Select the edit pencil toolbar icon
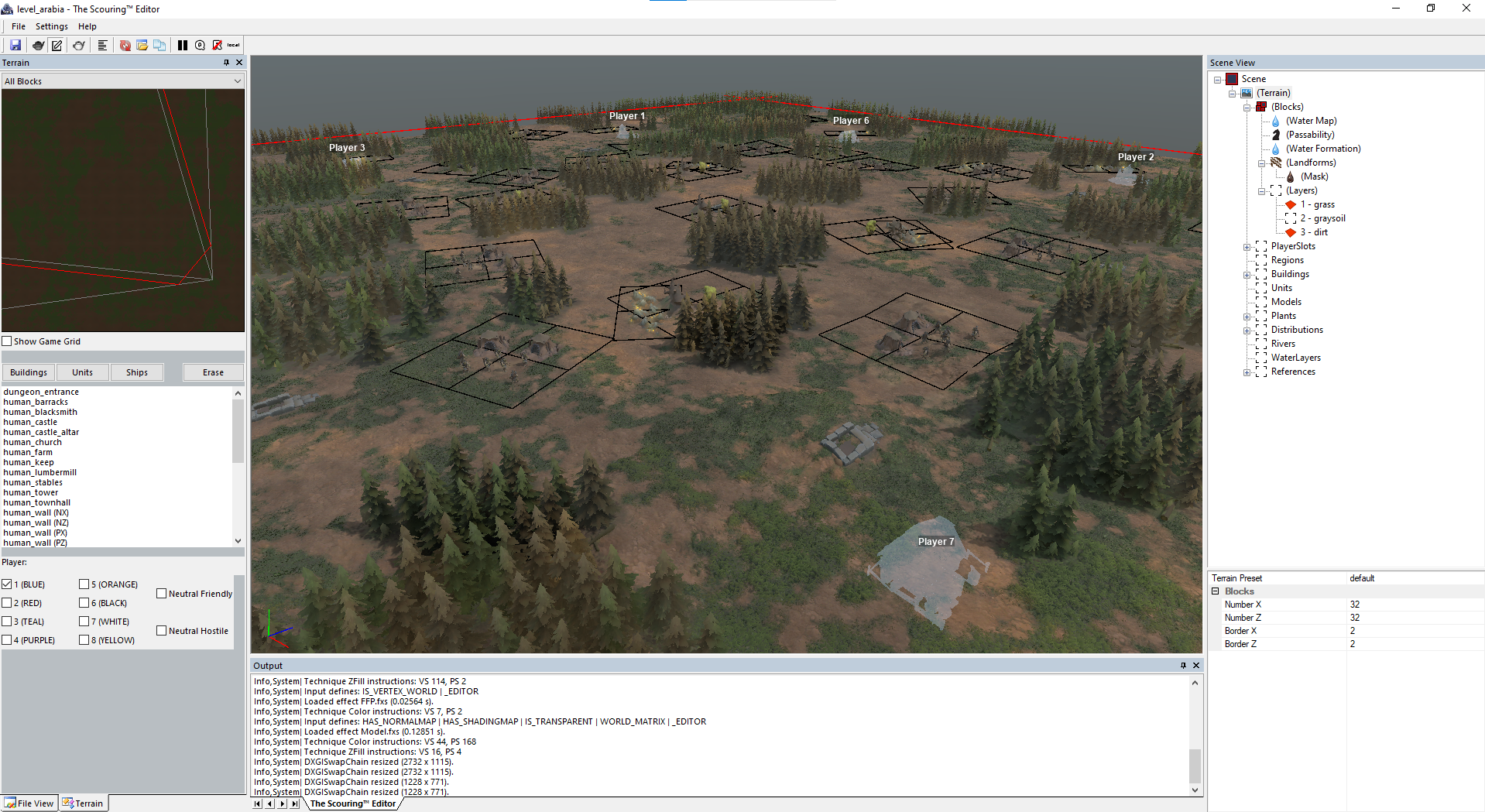 pos(57,45)
